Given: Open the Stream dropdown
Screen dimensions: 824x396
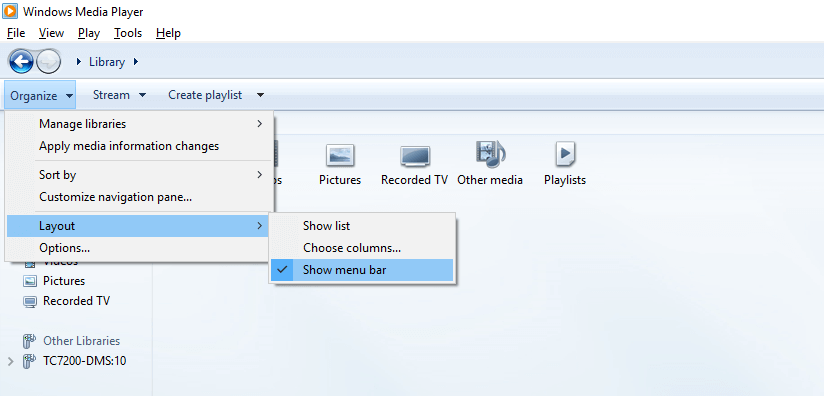Looking at the screenshot, I should tap(119, 95).
